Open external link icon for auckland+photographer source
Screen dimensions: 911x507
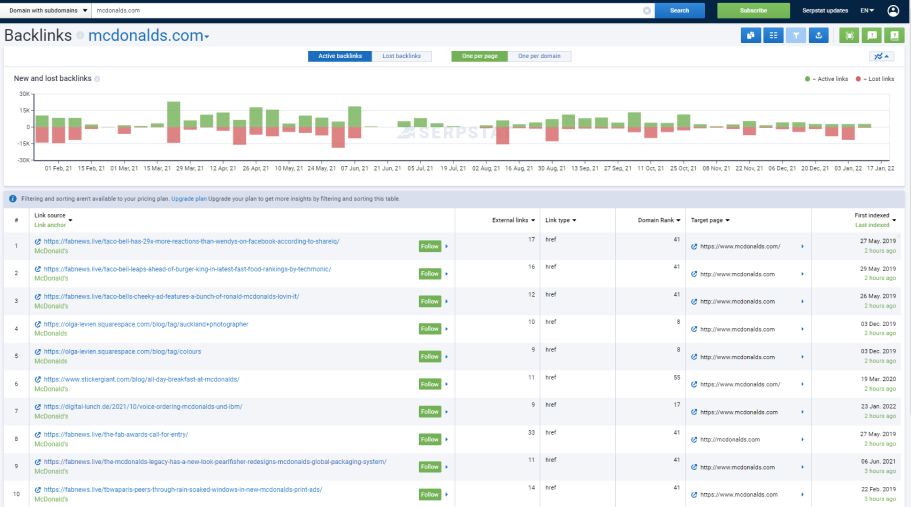point(38,325)
